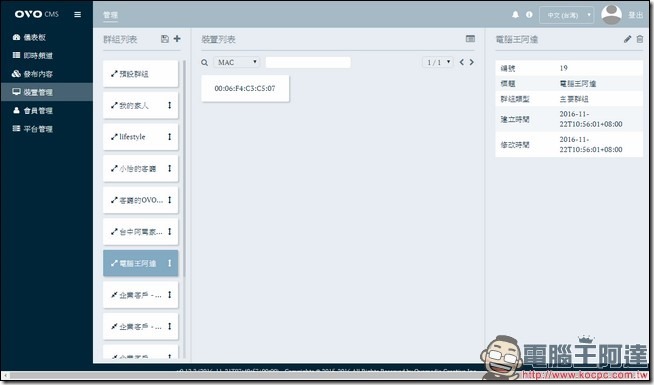Click the info circle icon
Screen dimensions: 654x385
click(529, 15)
